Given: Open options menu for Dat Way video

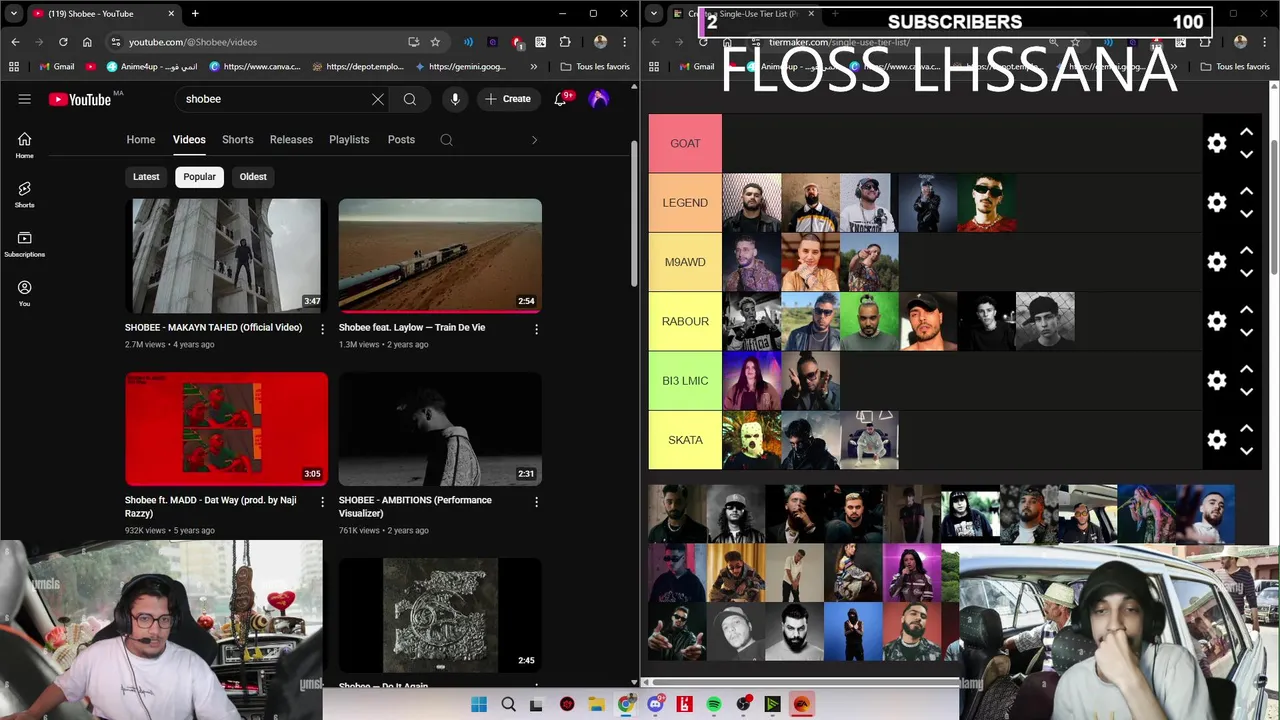Looking at the screenshot, I should [322, 502].
